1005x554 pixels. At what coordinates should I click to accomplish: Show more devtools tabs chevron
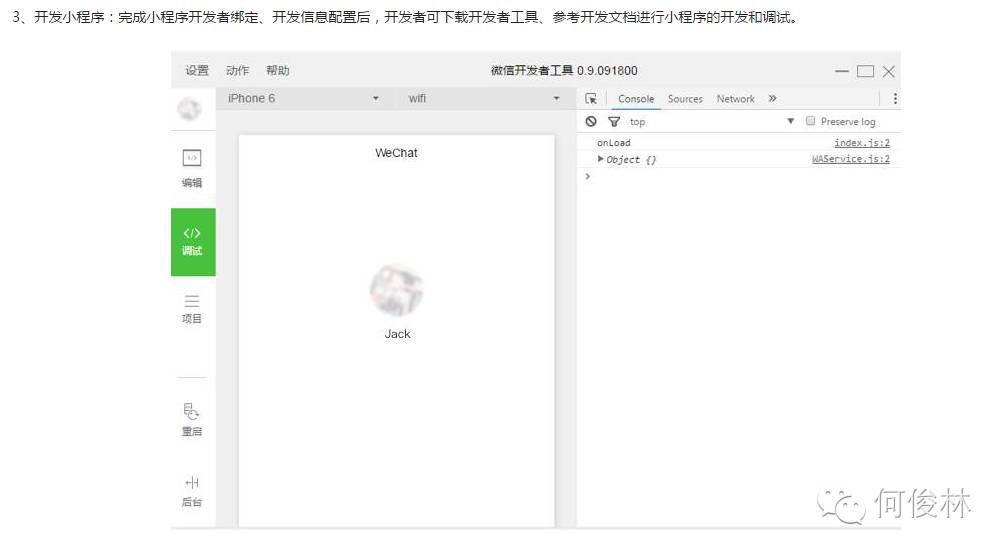click(772, 98)
